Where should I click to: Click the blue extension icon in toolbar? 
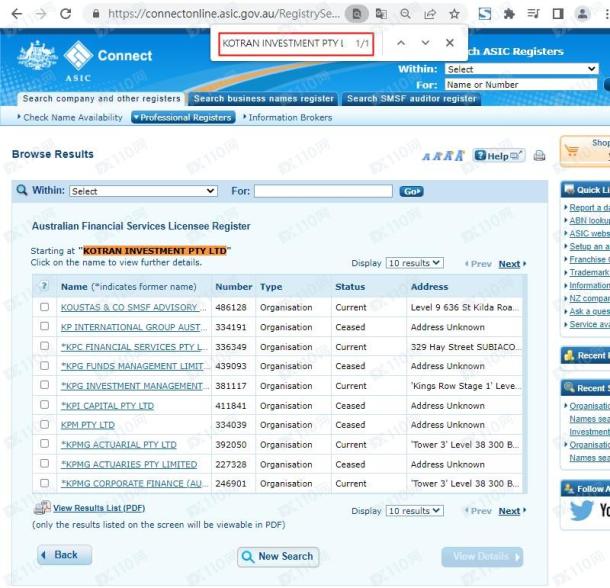click(485, 14)
